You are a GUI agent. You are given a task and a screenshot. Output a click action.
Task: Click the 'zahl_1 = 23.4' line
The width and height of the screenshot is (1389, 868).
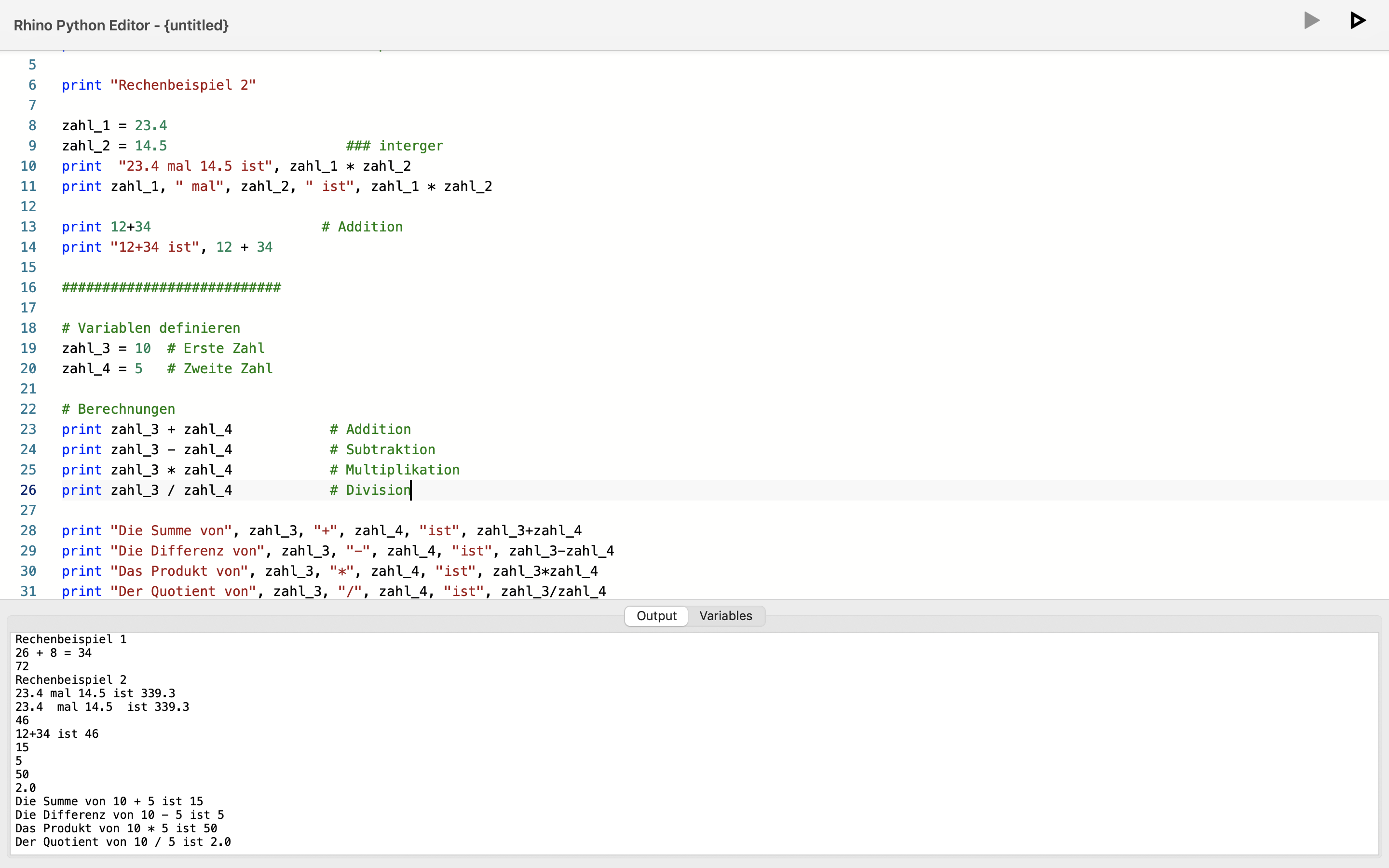coord(114,126)
